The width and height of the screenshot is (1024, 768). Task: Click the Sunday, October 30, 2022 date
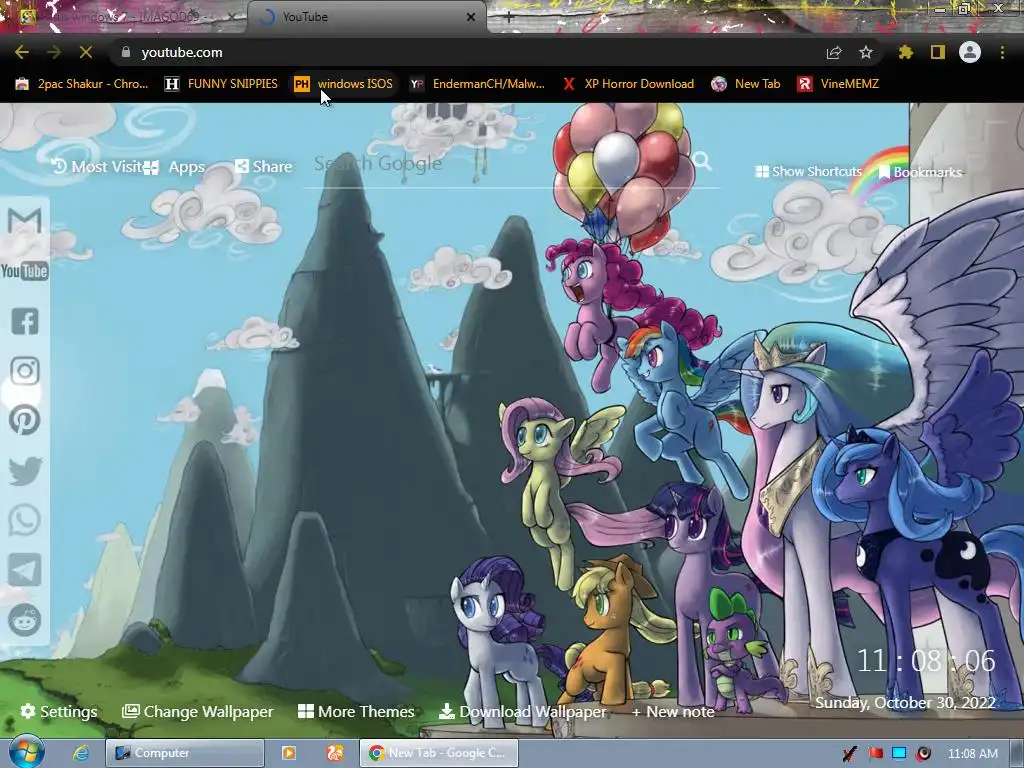pos(905,703)
